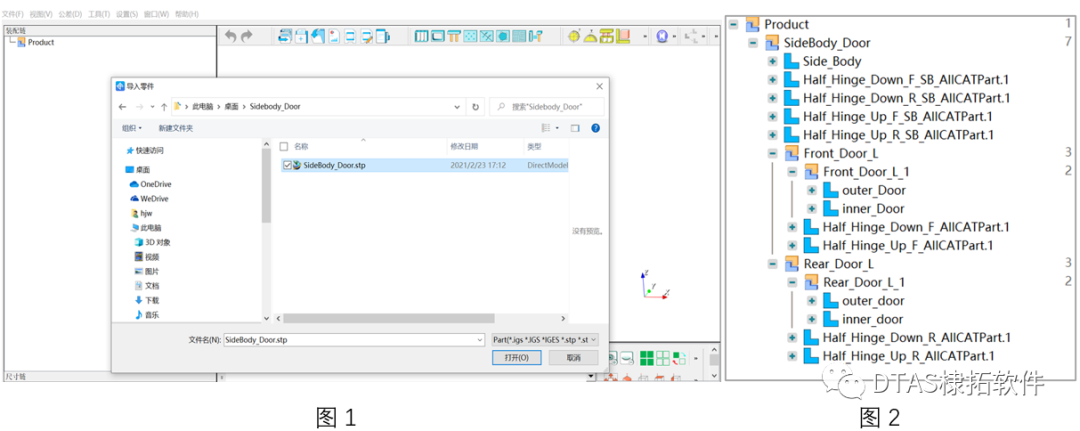The height and width of the screenshot is (431, 1080).
Task: Open 下载 folder in the sidebar
Action: coord(147,300)
